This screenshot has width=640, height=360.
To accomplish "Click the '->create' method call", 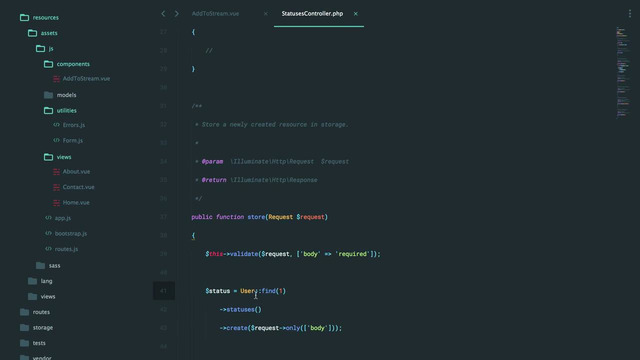I will point(233,328).
